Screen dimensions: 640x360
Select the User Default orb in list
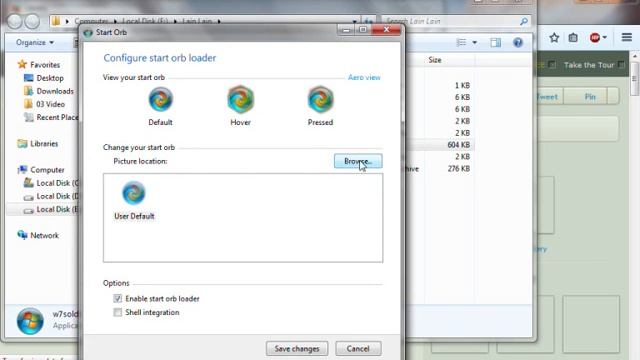click(134, 201)
